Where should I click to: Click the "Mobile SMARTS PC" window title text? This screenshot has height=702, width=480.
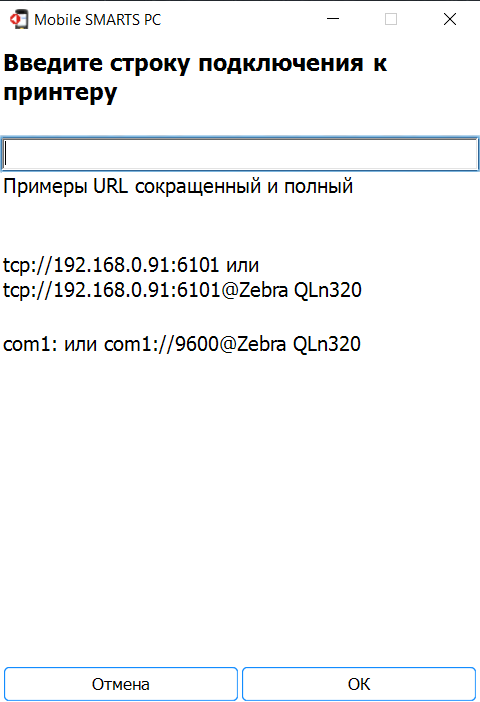coord(98,20)
